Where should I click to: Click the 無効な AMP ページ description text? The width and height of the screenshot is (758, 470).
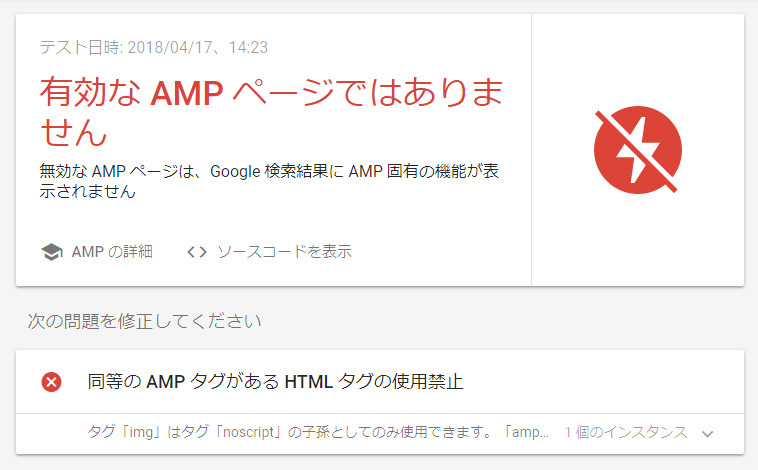click(268, 181)
